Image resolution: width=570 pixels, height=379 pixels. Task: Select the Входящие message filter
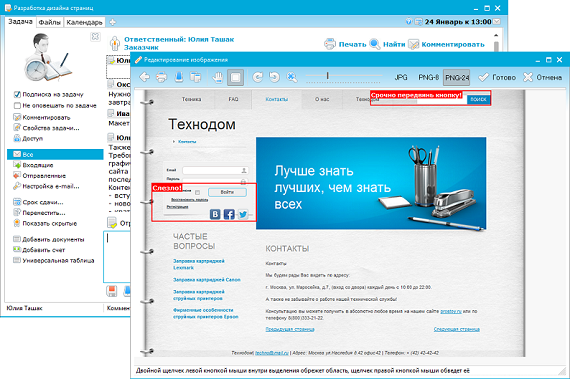coord(33,165)
